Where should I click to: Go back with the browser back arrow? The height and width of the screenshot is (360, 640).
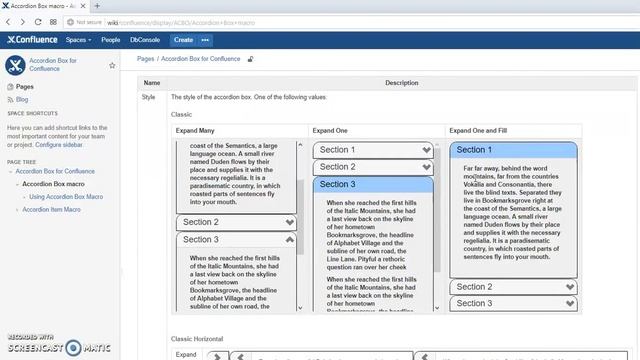[x=8, y=22]
